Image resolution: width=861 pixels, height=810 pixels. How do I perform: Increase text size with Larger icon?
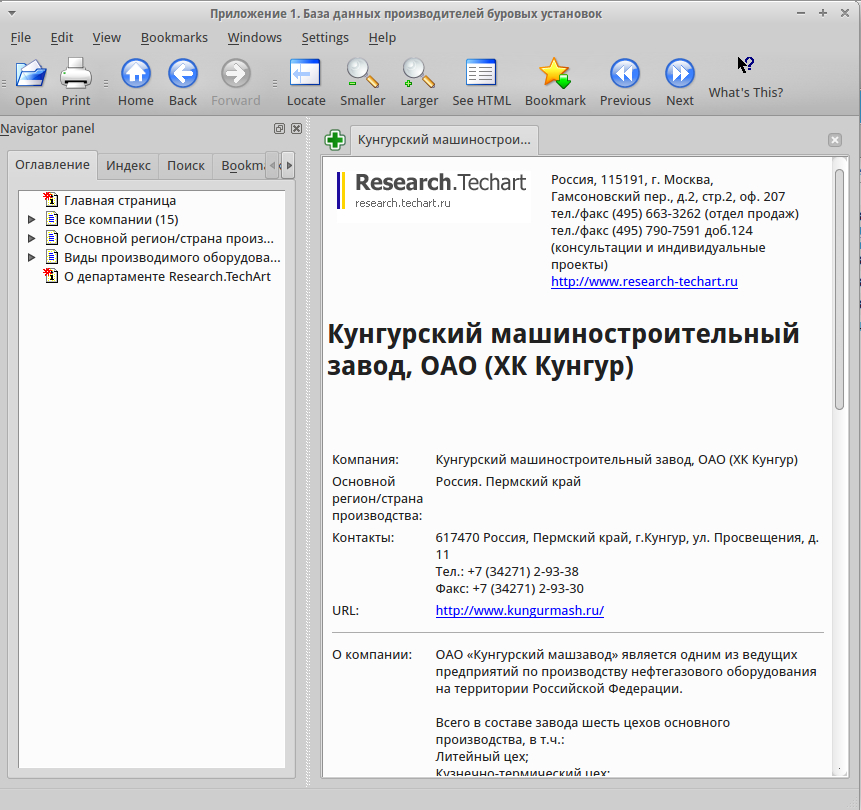419,82
